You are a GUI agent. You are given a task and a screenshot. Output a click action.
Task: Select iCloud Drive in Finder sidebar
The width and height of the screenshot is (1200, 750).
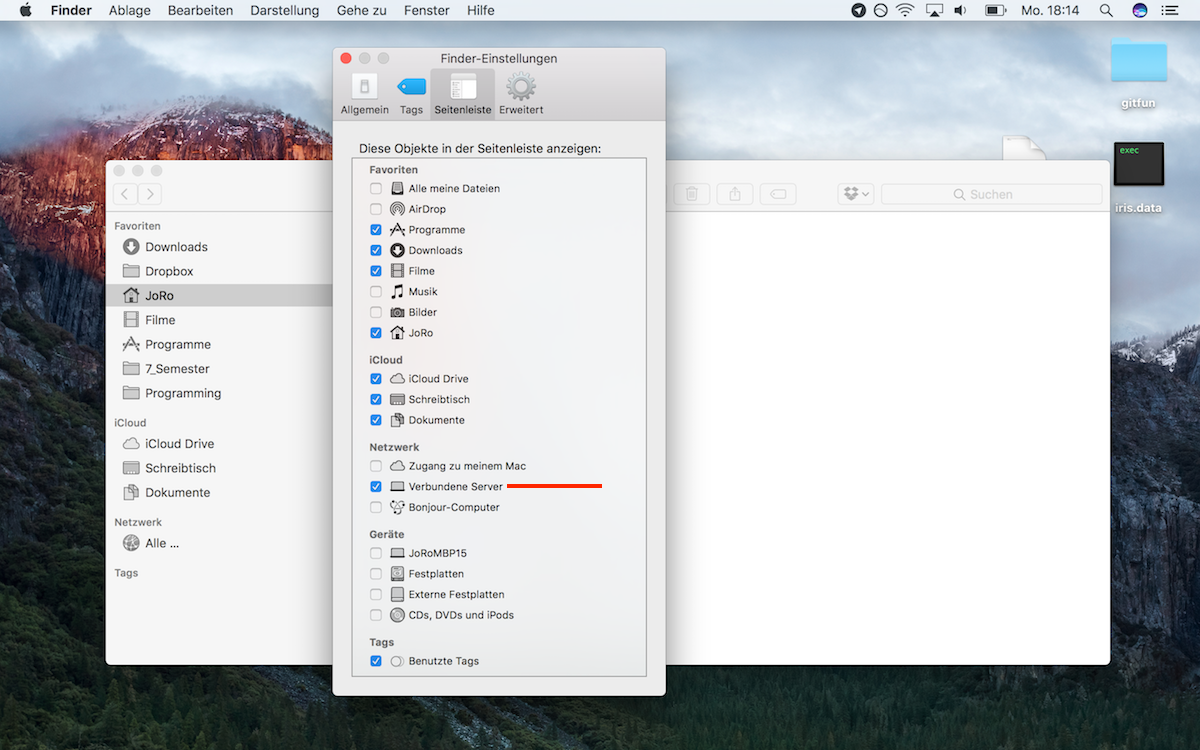point(179,444)
